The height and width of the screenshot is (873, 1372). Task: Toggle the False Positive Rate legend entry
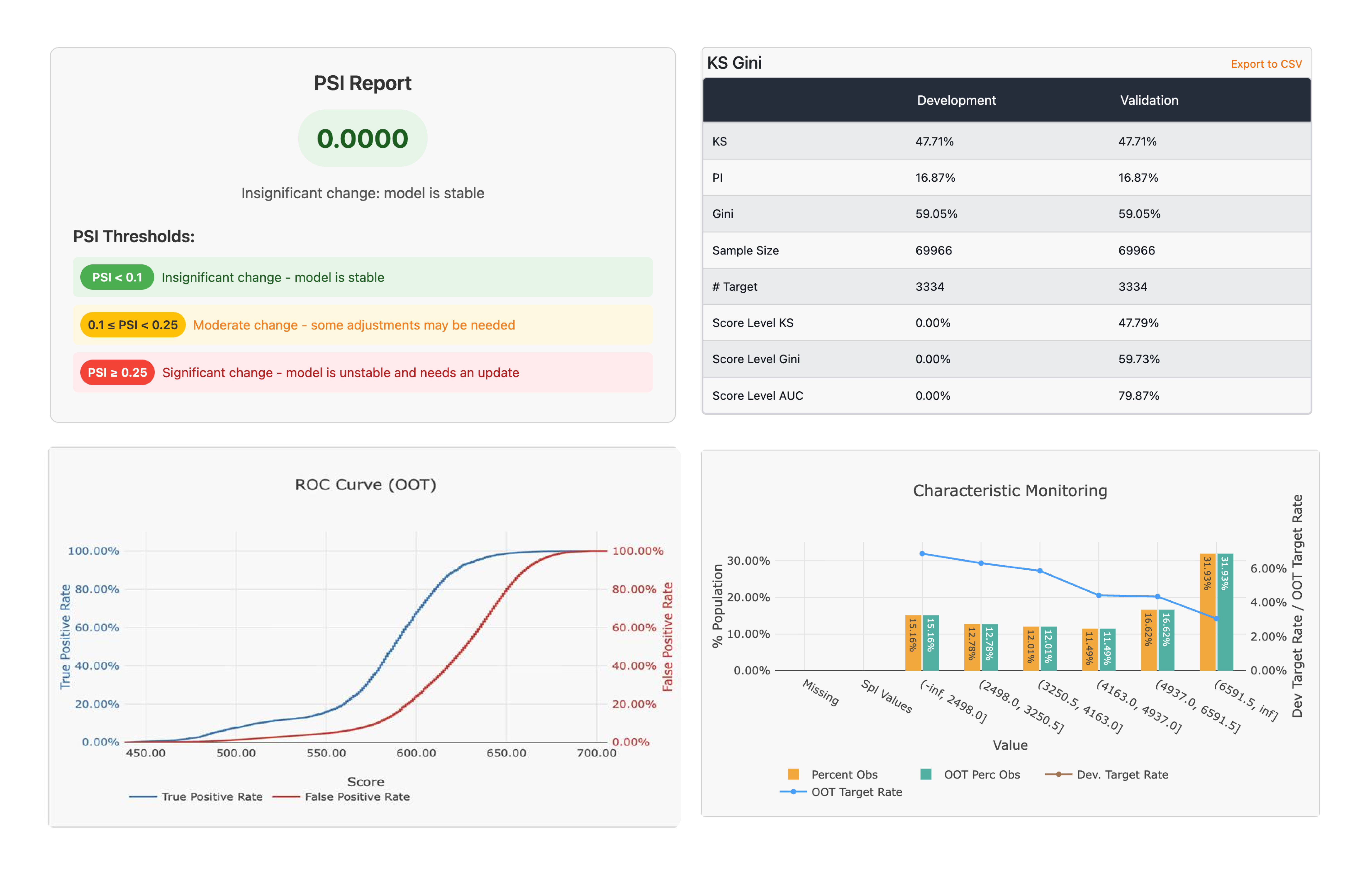(356, 797)
